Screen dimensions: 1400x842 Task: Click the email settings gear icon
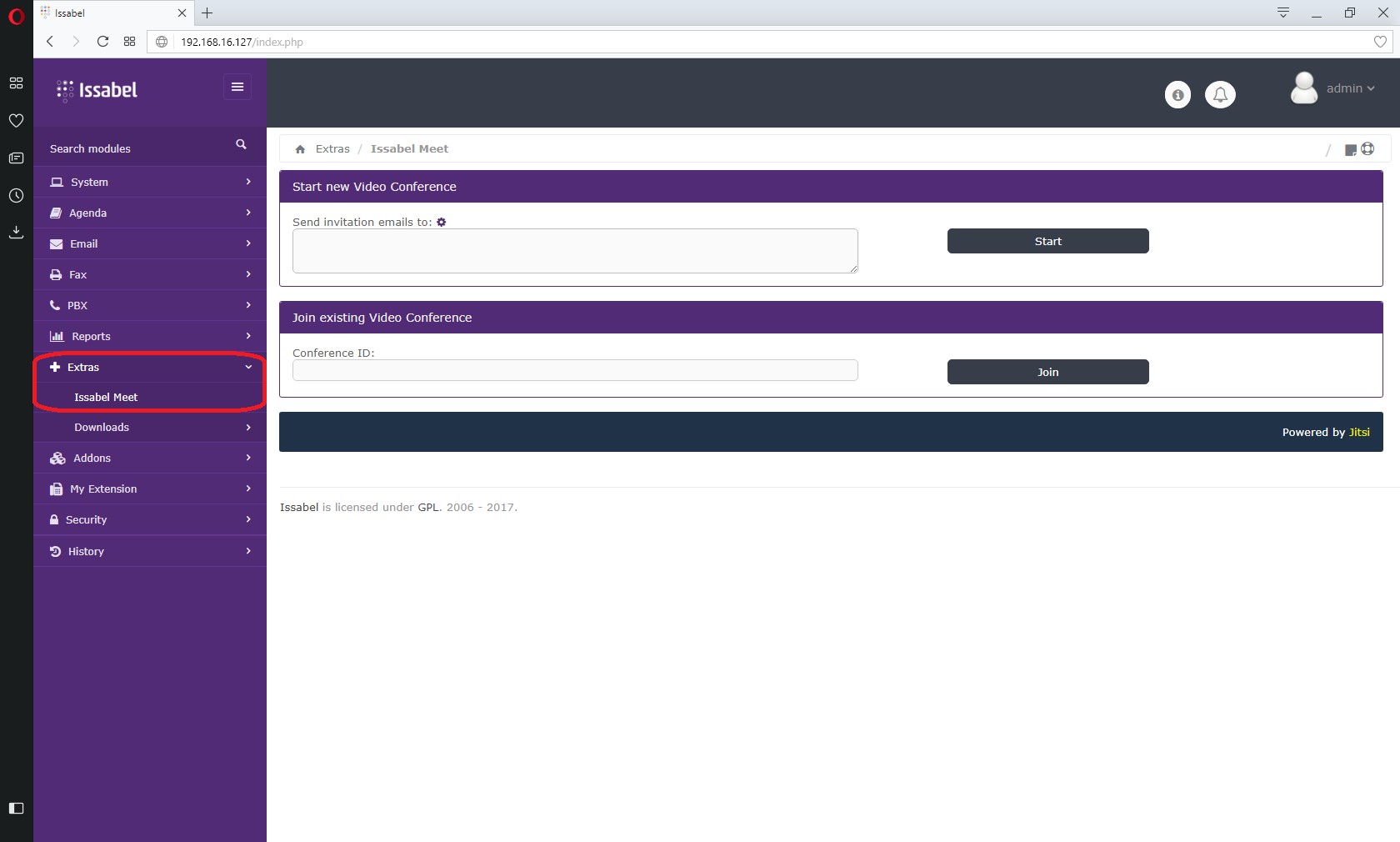click(x=442, y=223)
